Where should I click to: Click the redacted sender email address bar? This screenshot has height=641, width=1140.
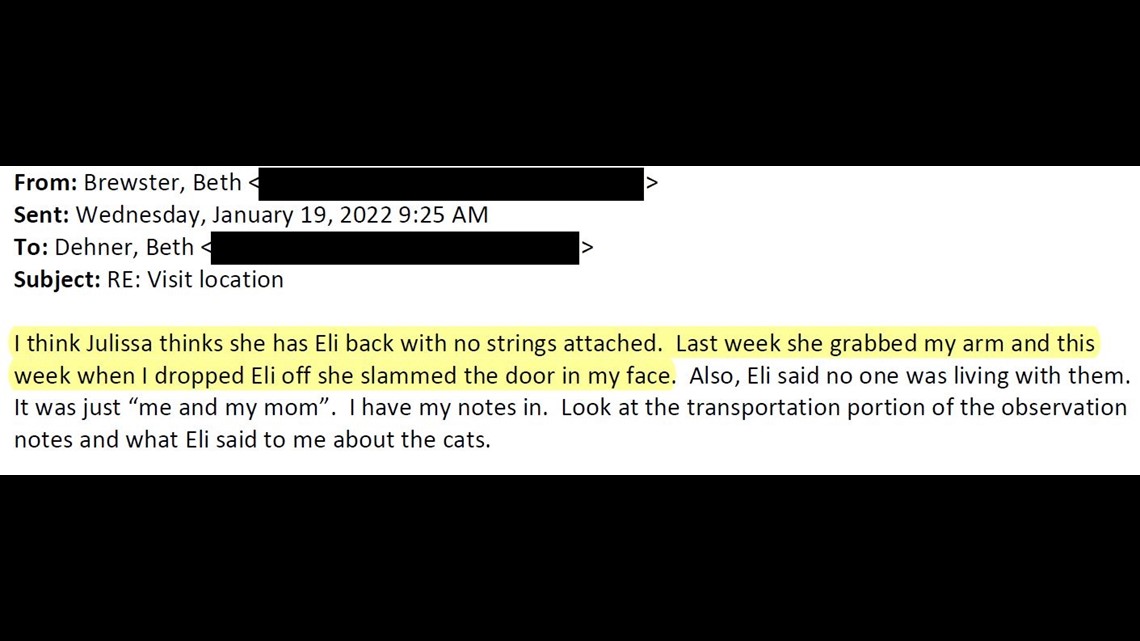(451, 184)
